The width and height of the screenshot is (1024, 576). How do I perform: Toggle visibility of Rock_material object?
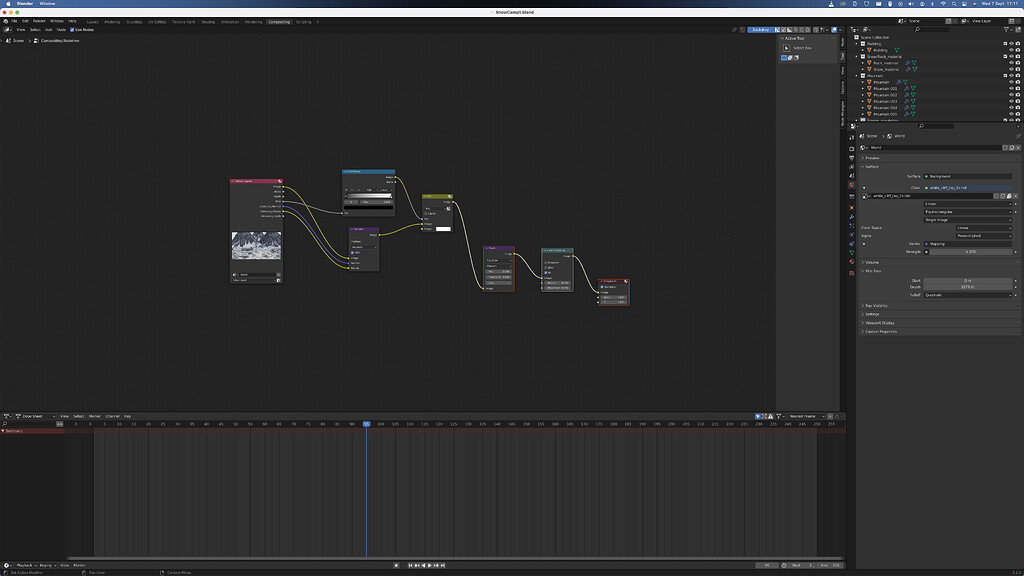1011,63
